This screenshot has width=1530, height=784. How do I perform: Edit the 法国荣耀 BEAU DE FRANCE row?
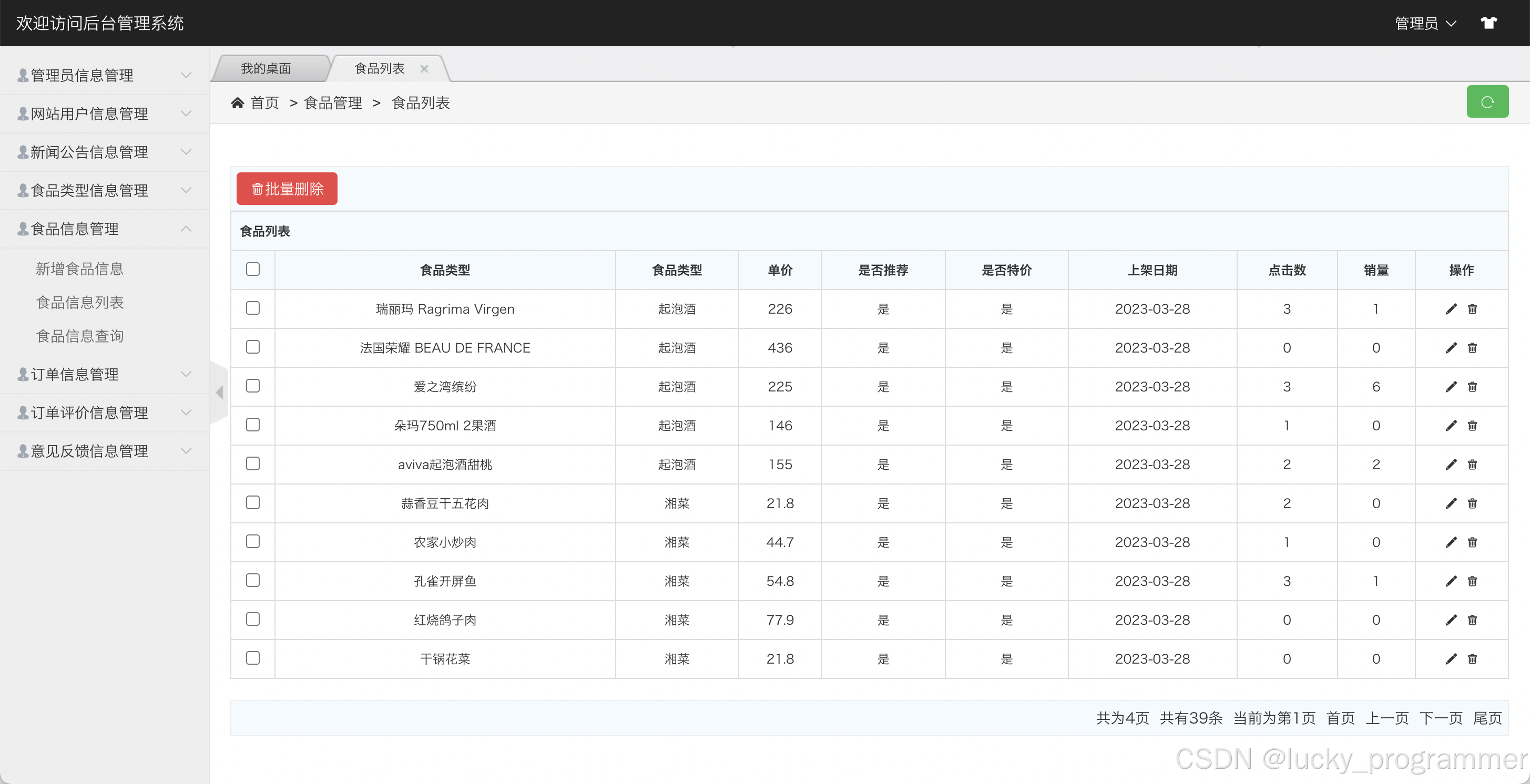pos(1451,348)
